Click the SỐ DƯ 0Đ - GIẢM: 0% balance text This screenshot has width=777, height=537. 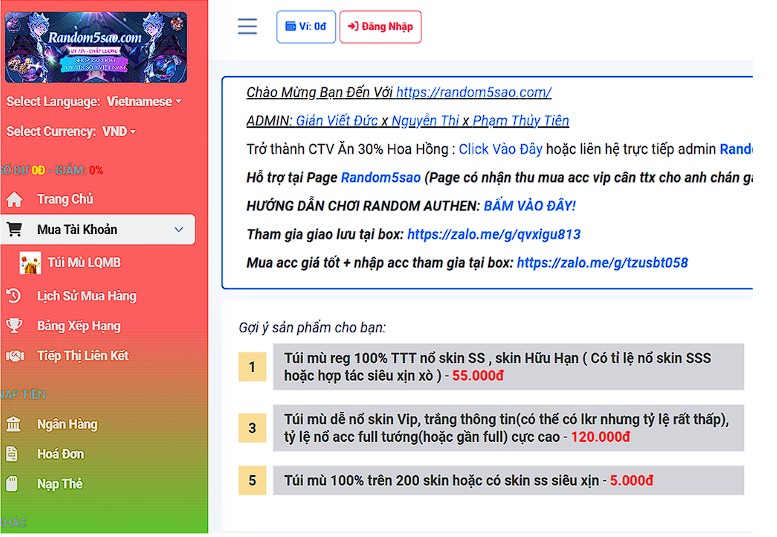pyautogui.click(x=52, y=170)
